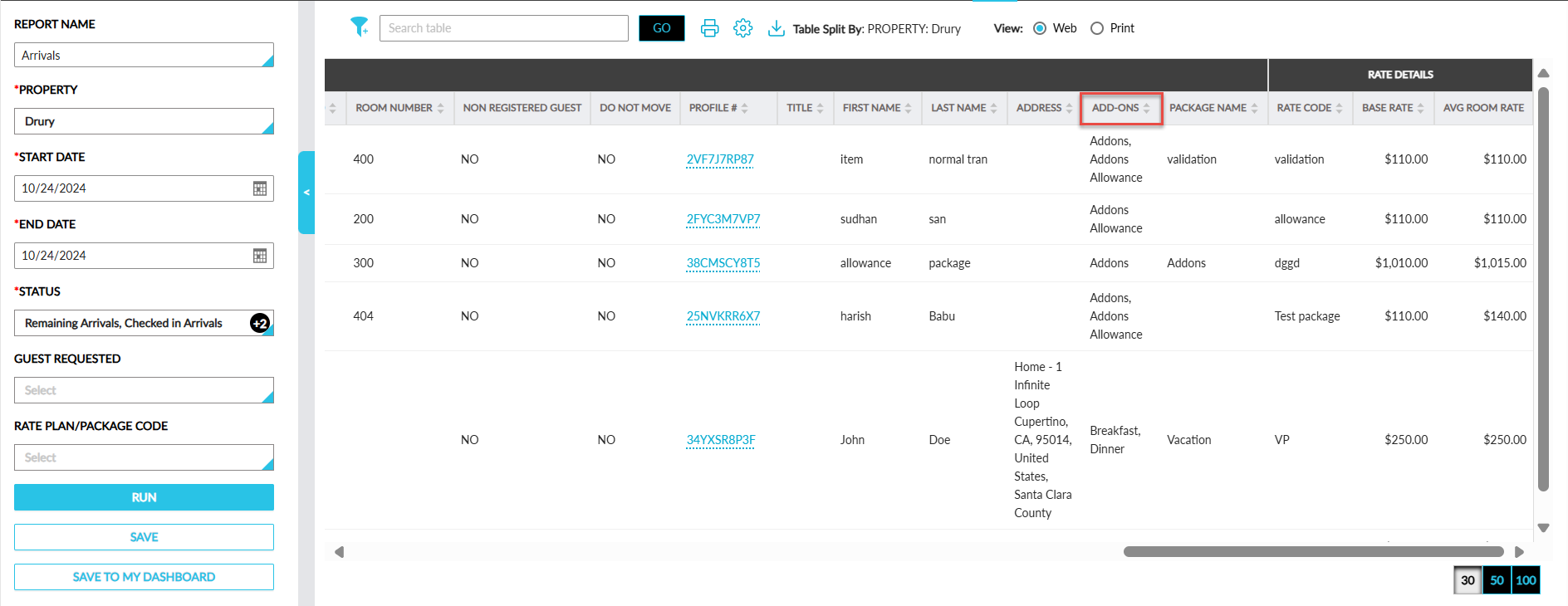Open End Date calendar picker
Viewport: 1568px width, 606px height.
point(260,256)
